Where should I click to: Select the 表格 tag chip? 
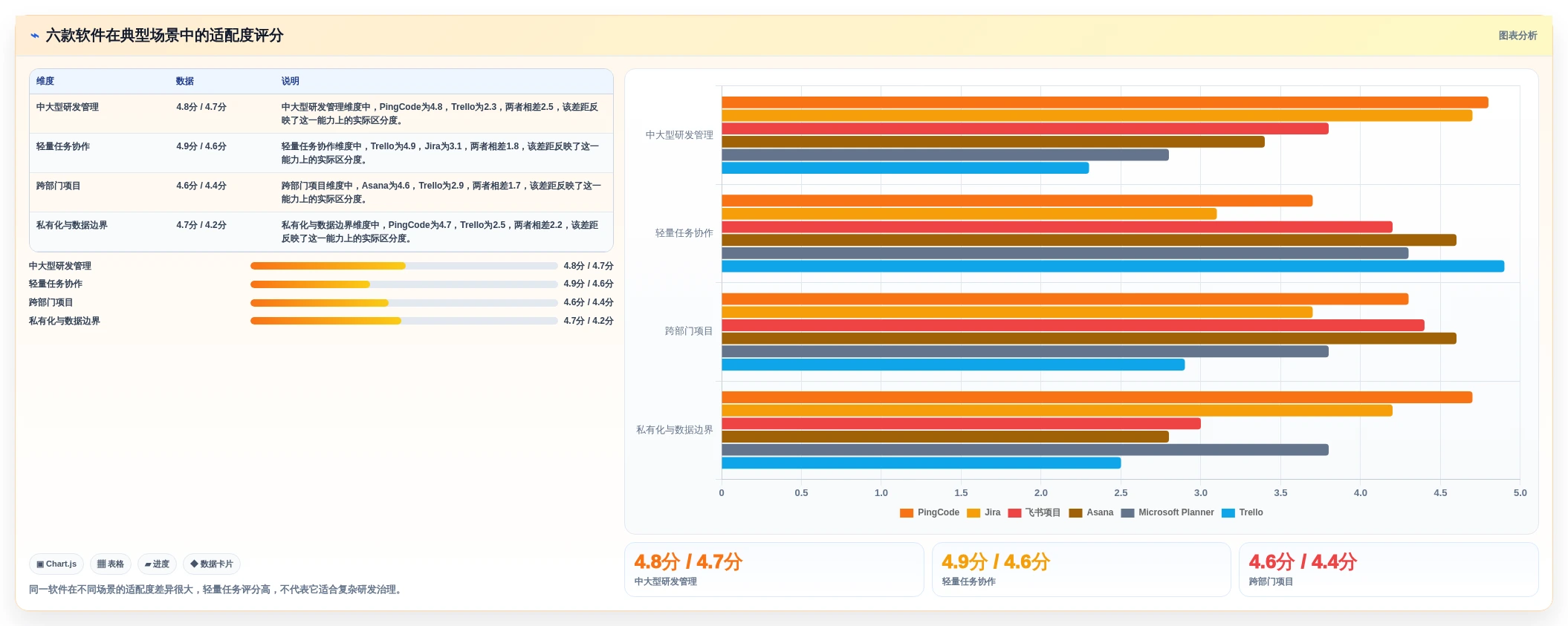tap(111, 564)
